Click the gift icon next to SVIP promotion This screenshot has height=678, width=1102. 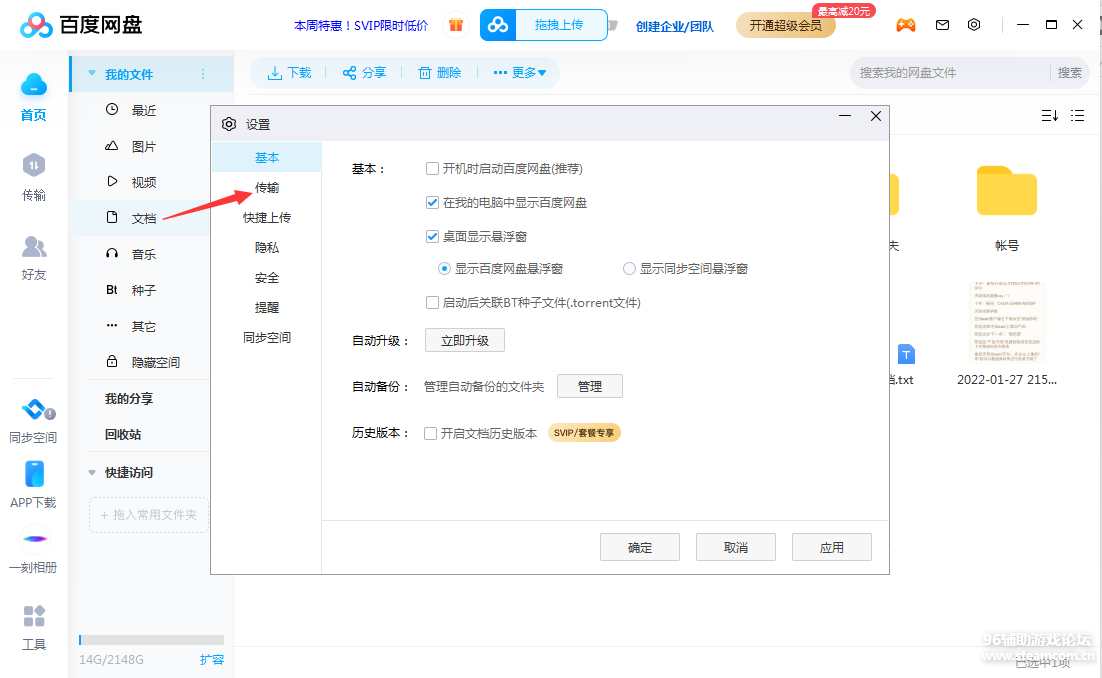456,25
